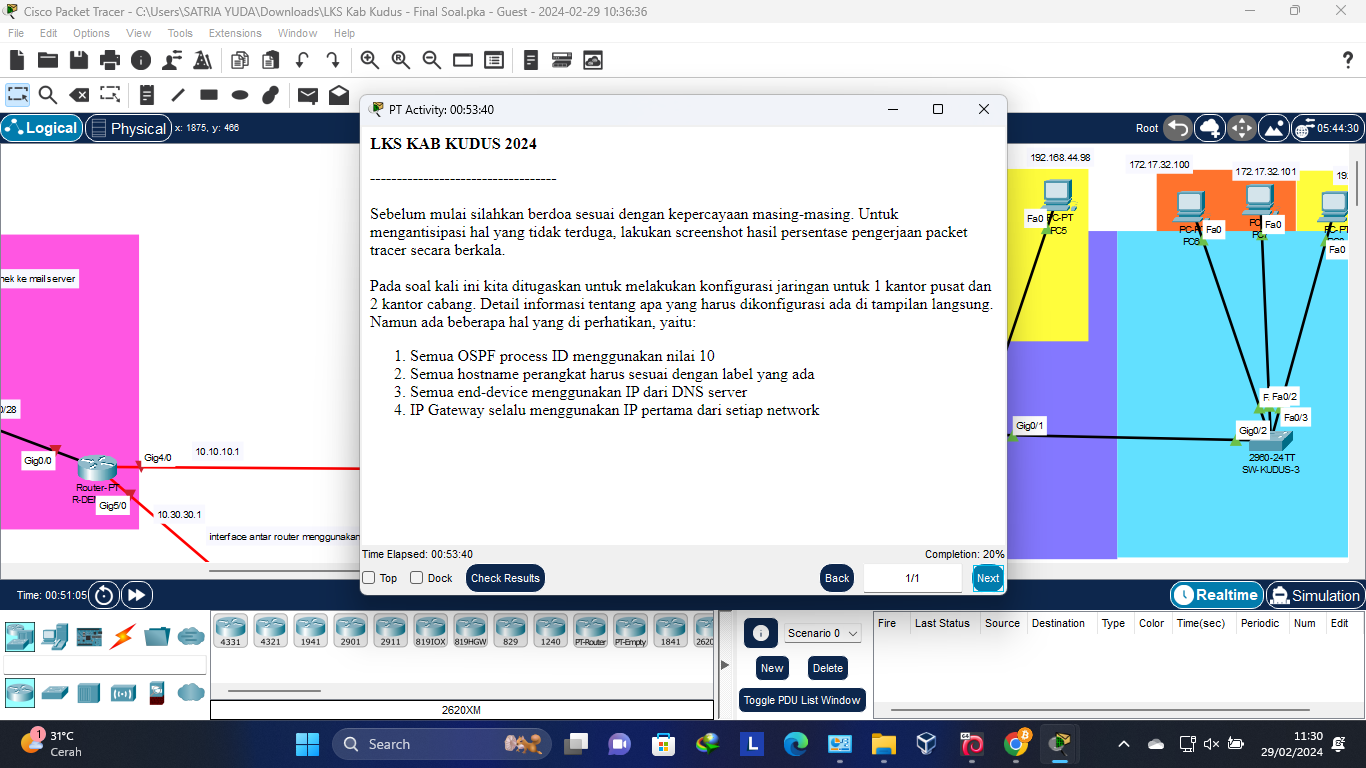Click the Delete scenario button
Screen dimensions: 1366x768
point(828,668)
